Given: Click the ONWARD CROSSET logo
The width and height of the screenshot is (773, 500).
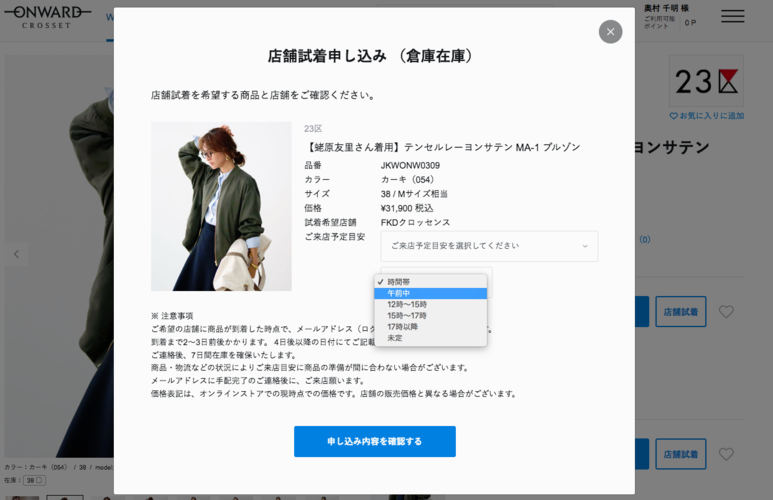Looking at the screenshot, I should 47,17.
